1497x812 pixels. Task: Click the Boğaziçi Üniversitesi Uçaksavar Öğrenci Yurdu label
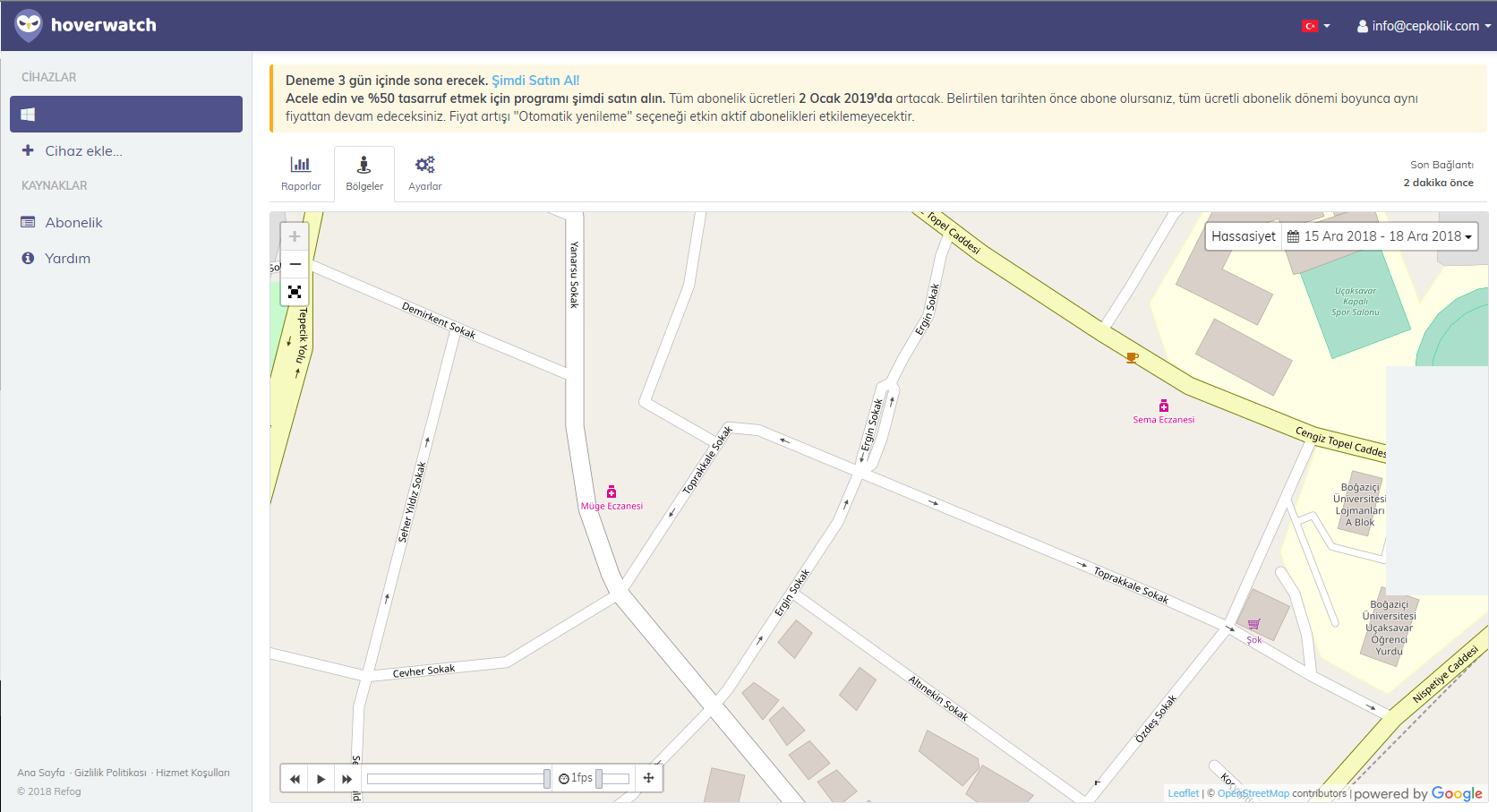1389,628
